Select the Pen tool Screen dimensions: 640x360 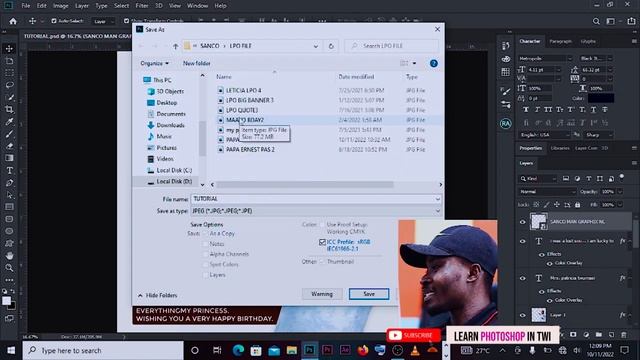click(x=9, y=183)
